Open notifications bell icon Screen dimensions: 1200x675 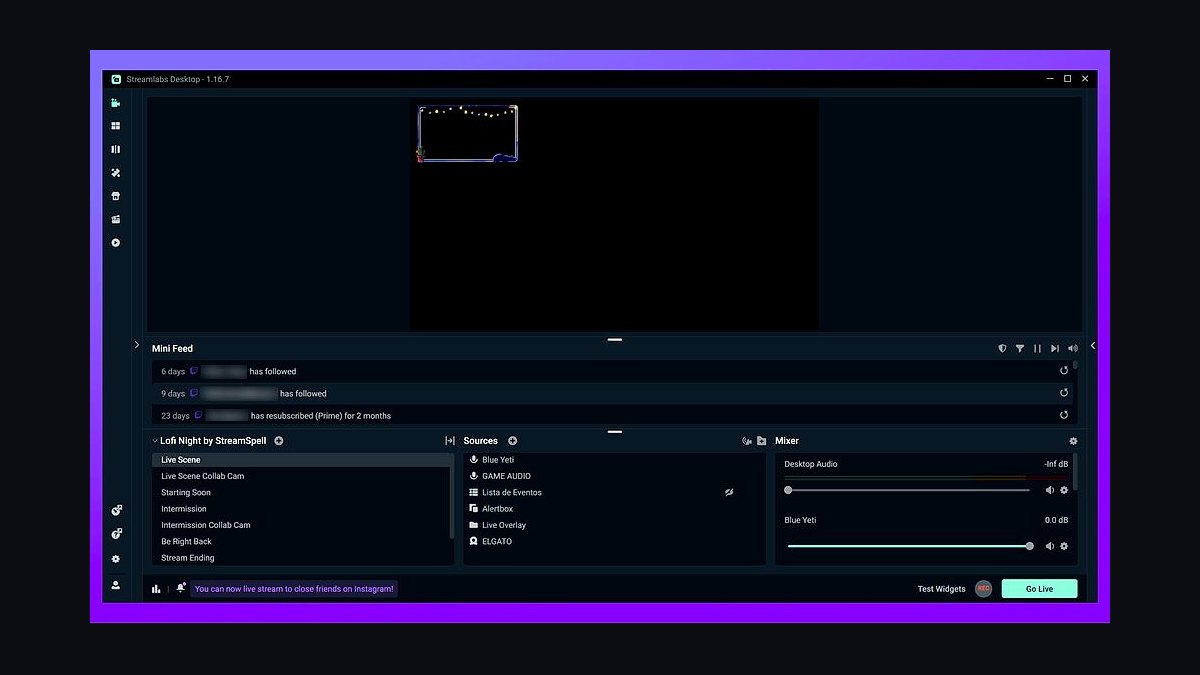tap(181, 588)
